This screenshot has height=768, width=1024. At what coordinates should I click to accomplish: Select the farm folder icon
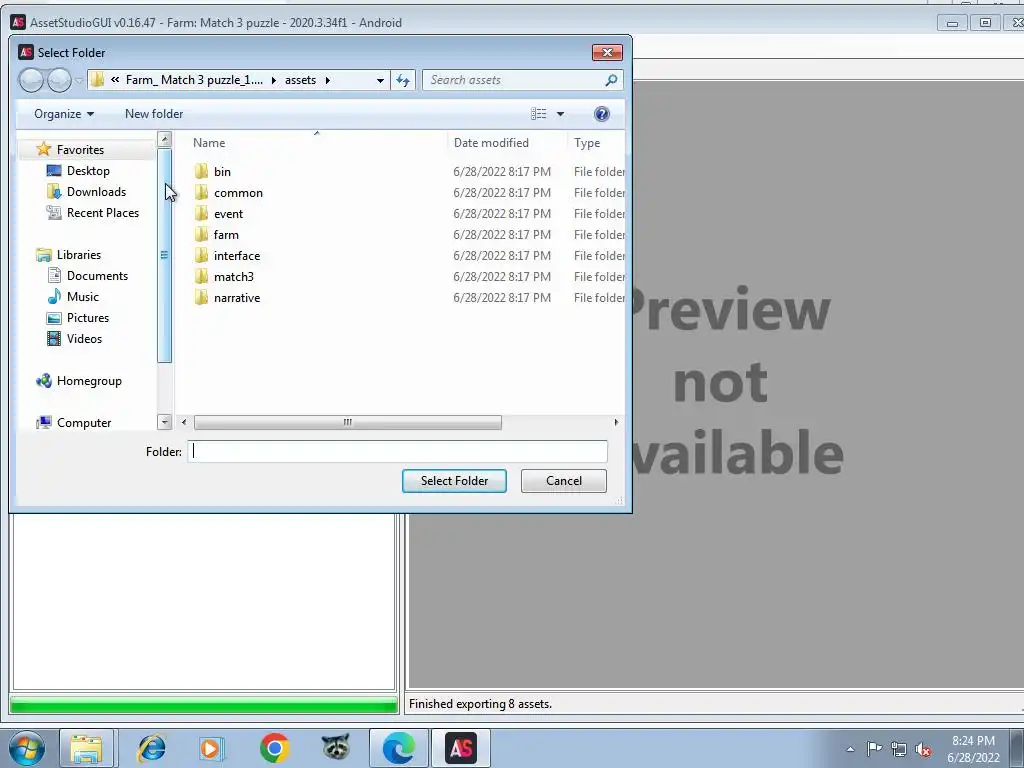201,234
